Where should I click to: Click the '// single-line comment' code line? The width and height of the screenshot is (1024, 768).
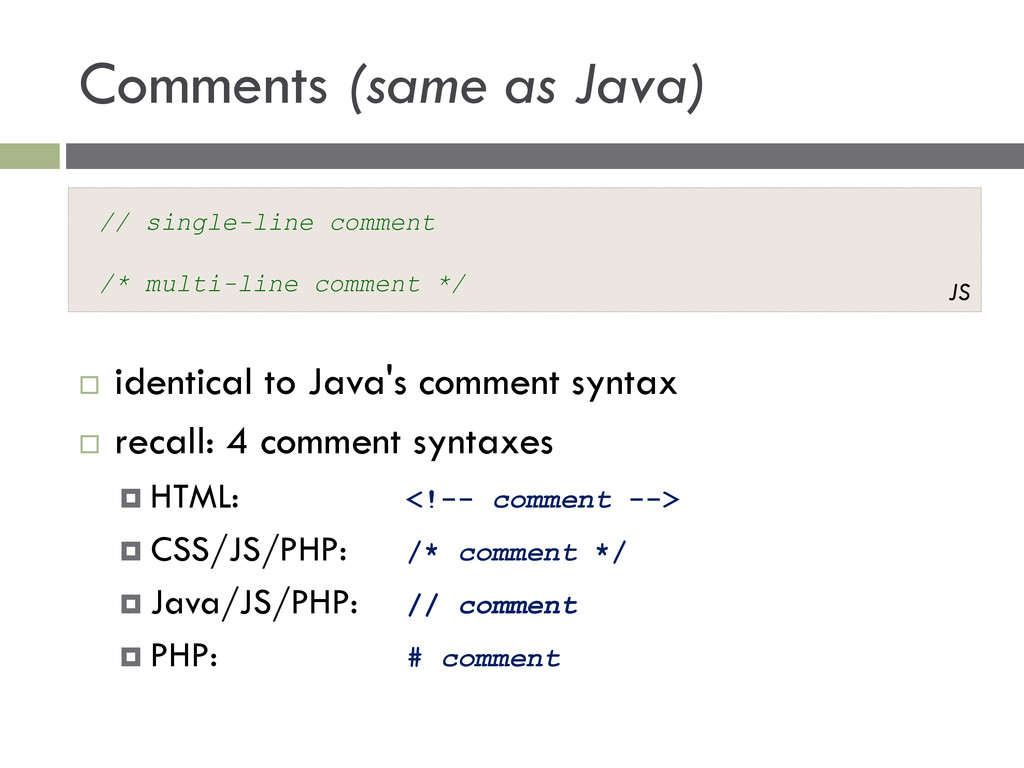(268, 223)
